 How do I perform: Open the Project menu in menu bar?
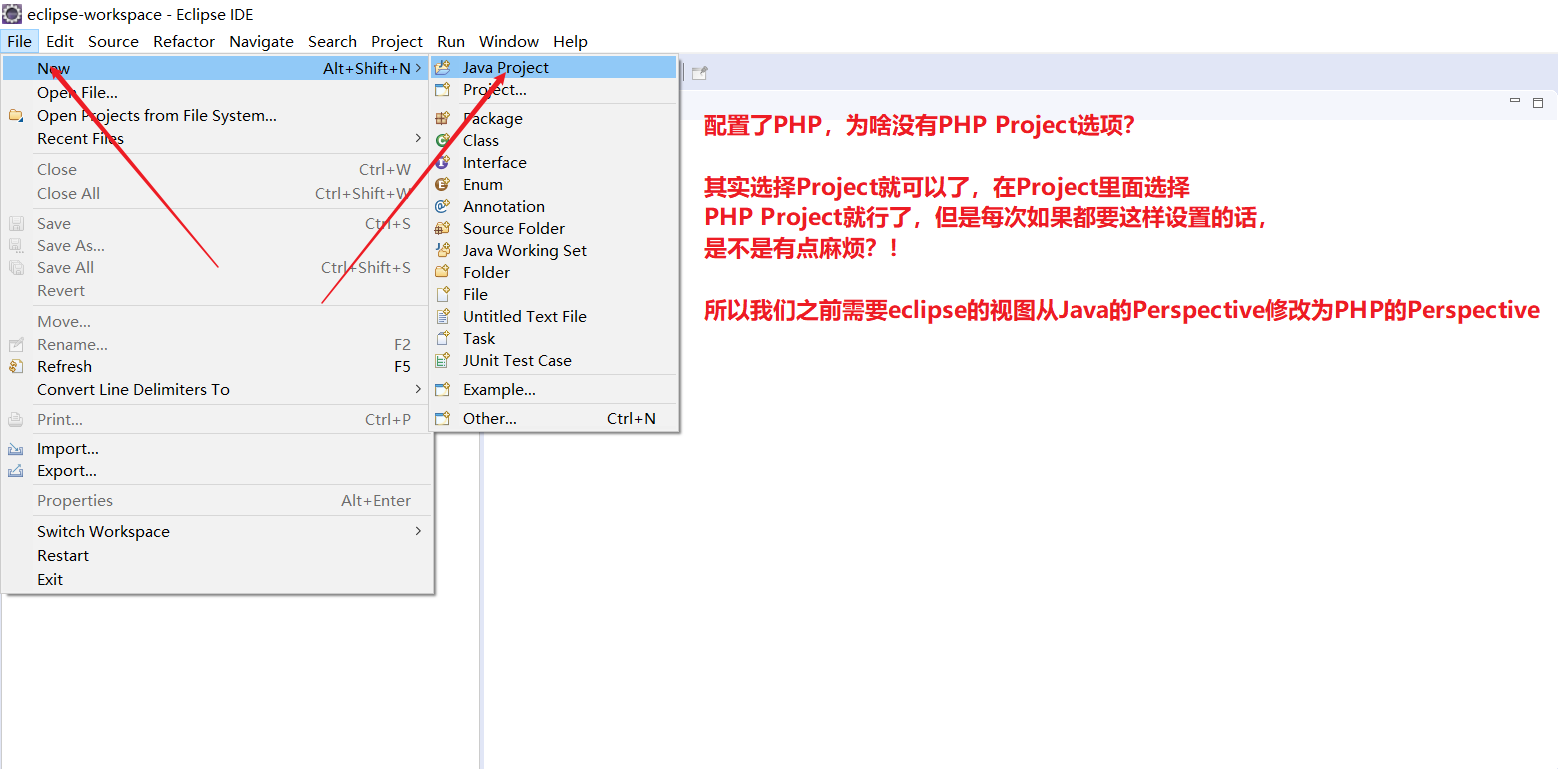click(397, 41)
